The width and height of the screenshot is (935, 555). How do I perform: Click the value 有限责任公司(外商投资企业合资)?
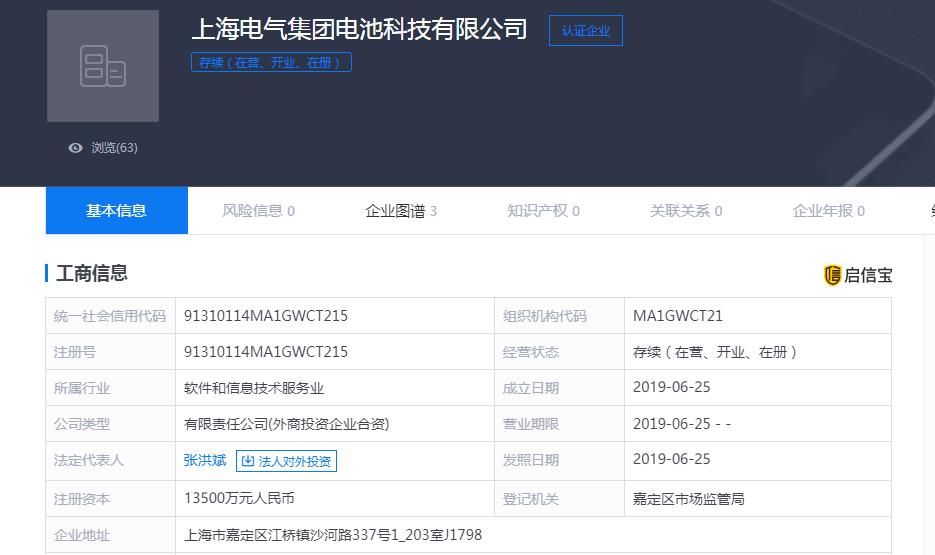(286, 424)
